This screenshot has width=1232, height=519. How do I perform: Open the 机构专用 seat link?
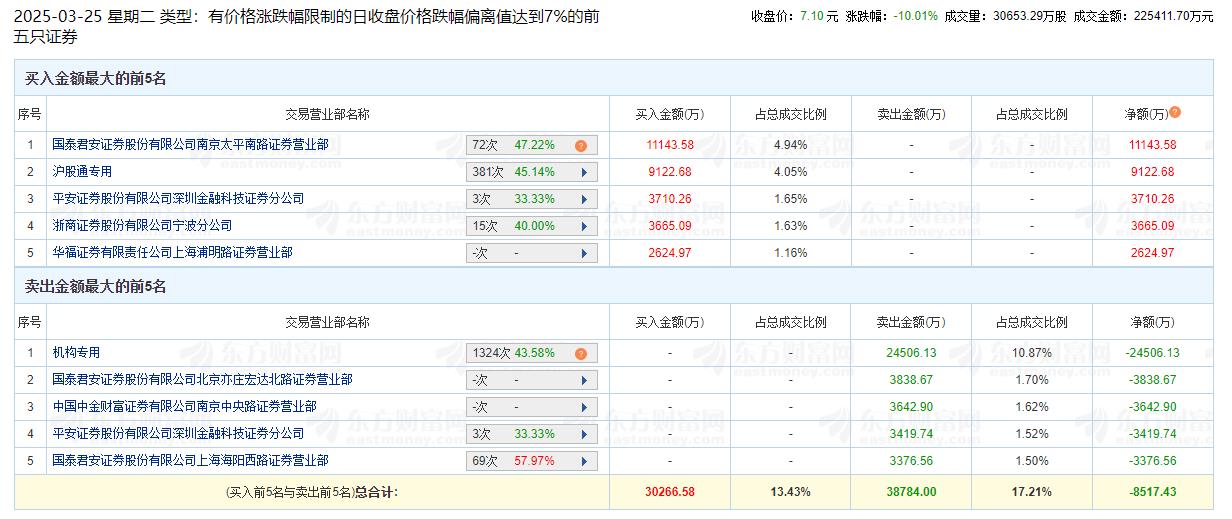[76, 353]
